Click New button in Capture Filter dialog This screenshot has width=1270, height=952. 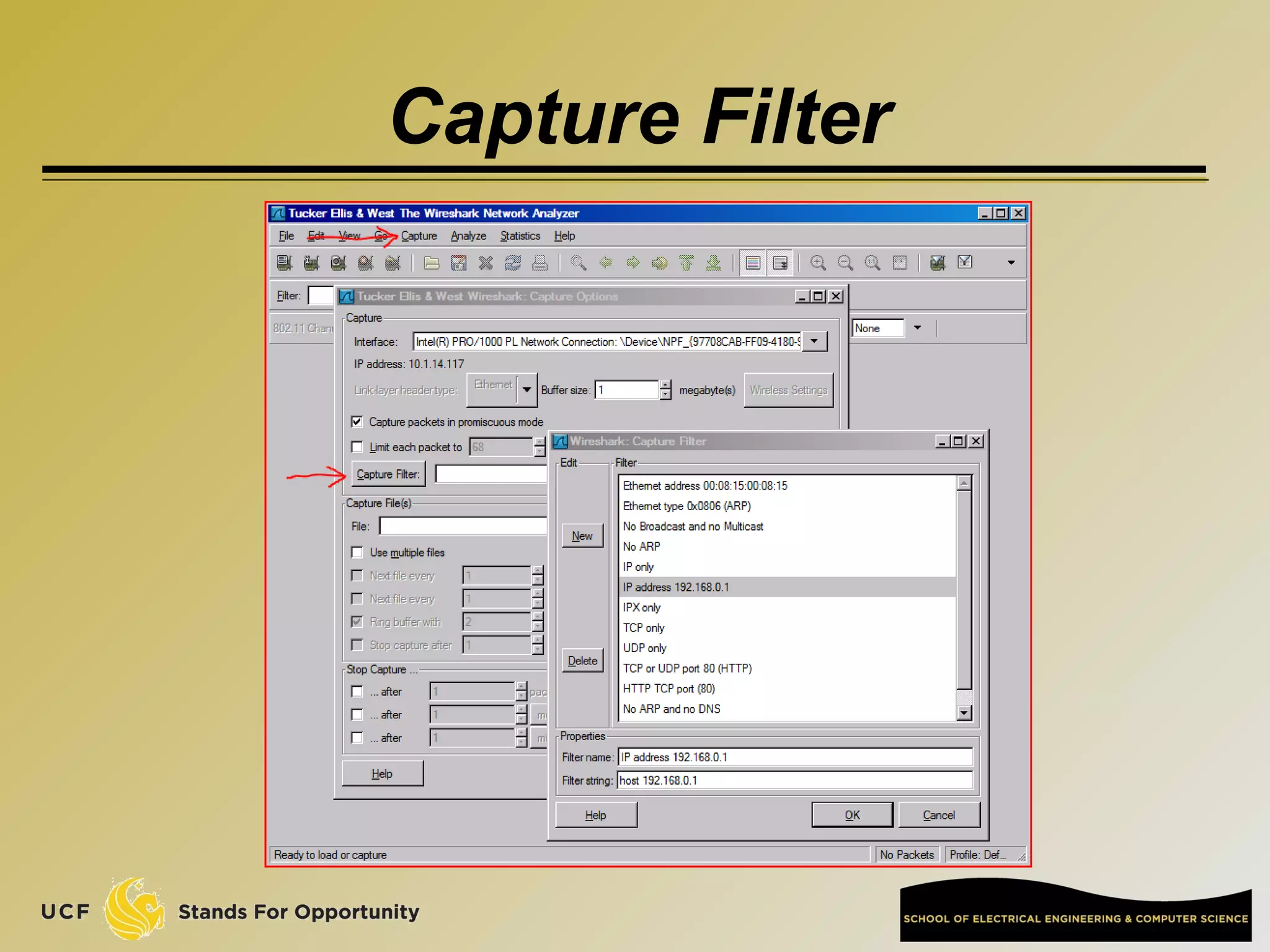point(582,535)
